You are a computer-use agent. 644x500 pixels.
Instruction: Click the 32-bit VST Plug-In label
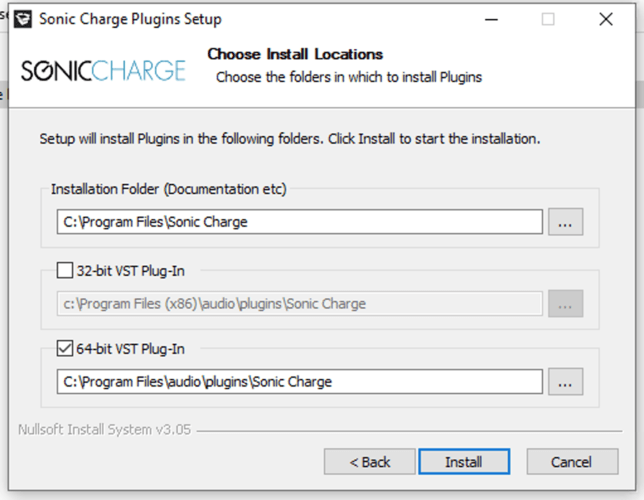coord(131,271)
